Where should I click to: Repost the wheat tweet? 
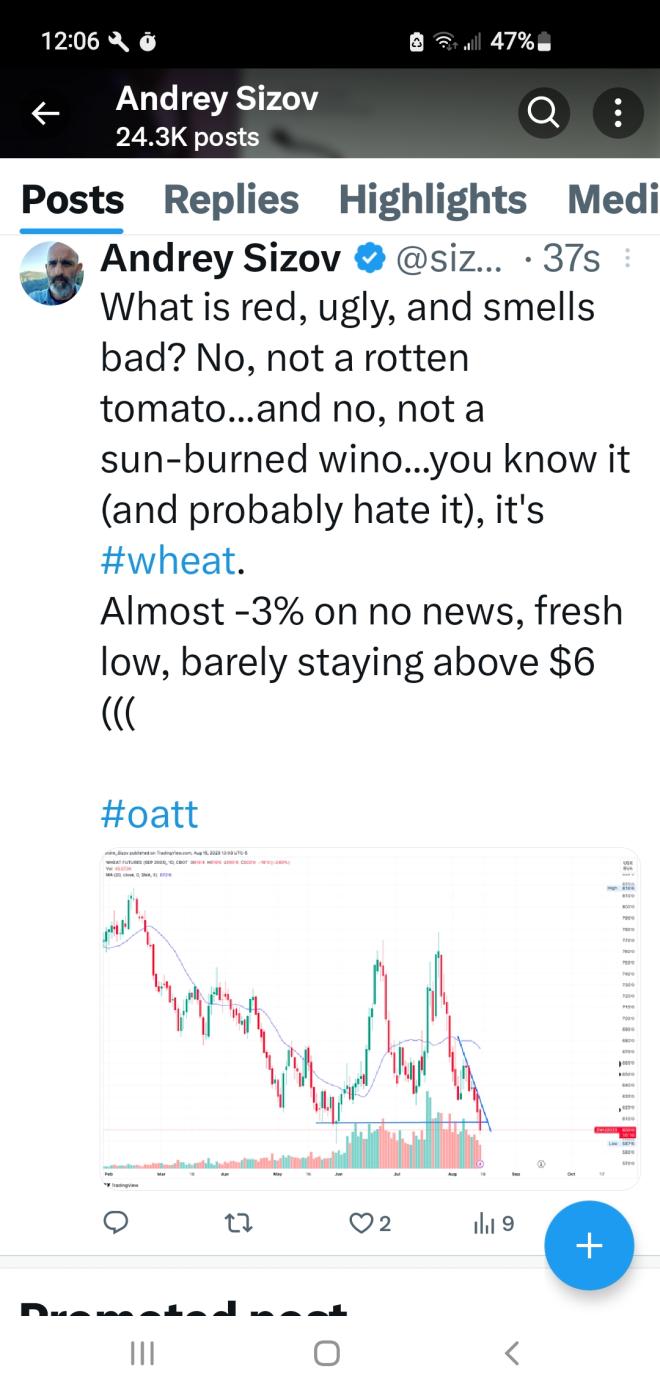[238, 1222]
